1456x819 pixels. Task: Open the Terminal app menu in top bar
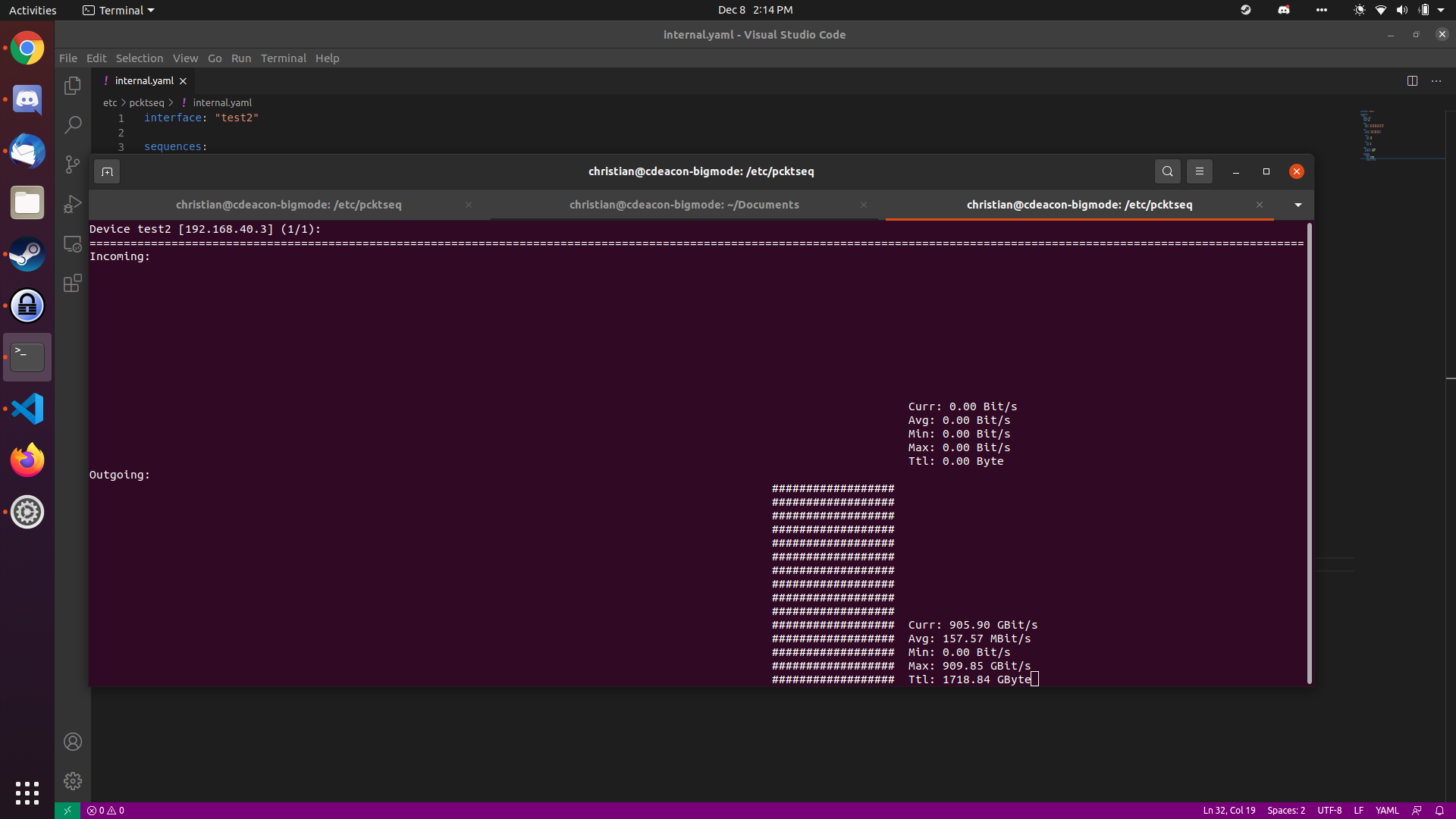[x=118, y=11]
